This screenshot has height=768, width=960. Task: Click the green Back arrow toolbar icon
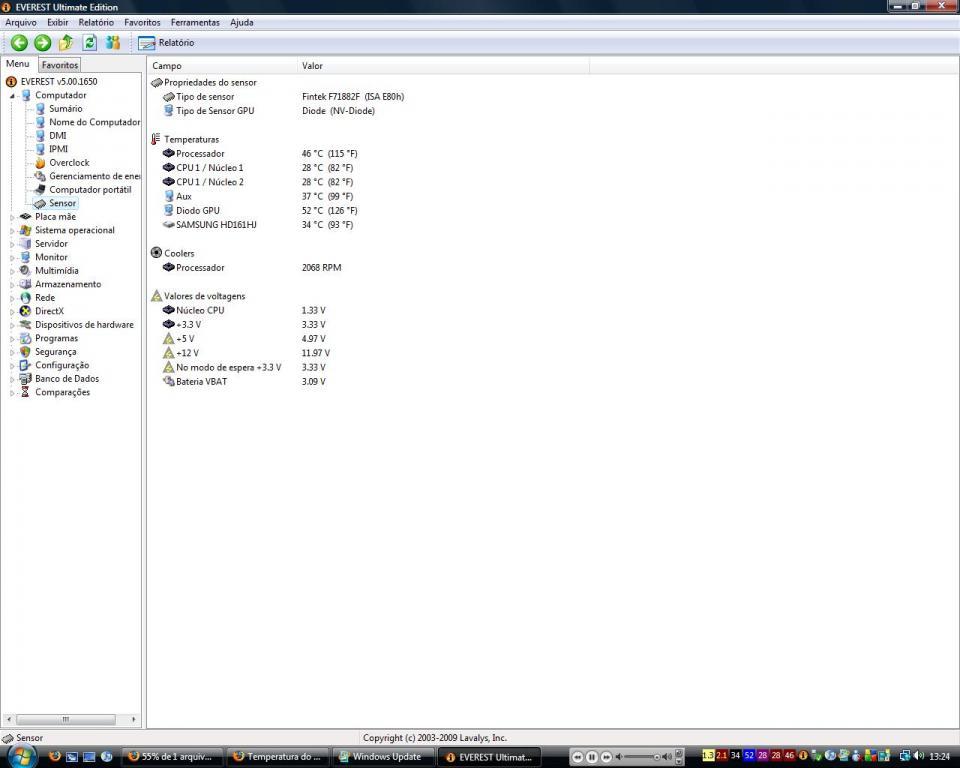(19, 42)
